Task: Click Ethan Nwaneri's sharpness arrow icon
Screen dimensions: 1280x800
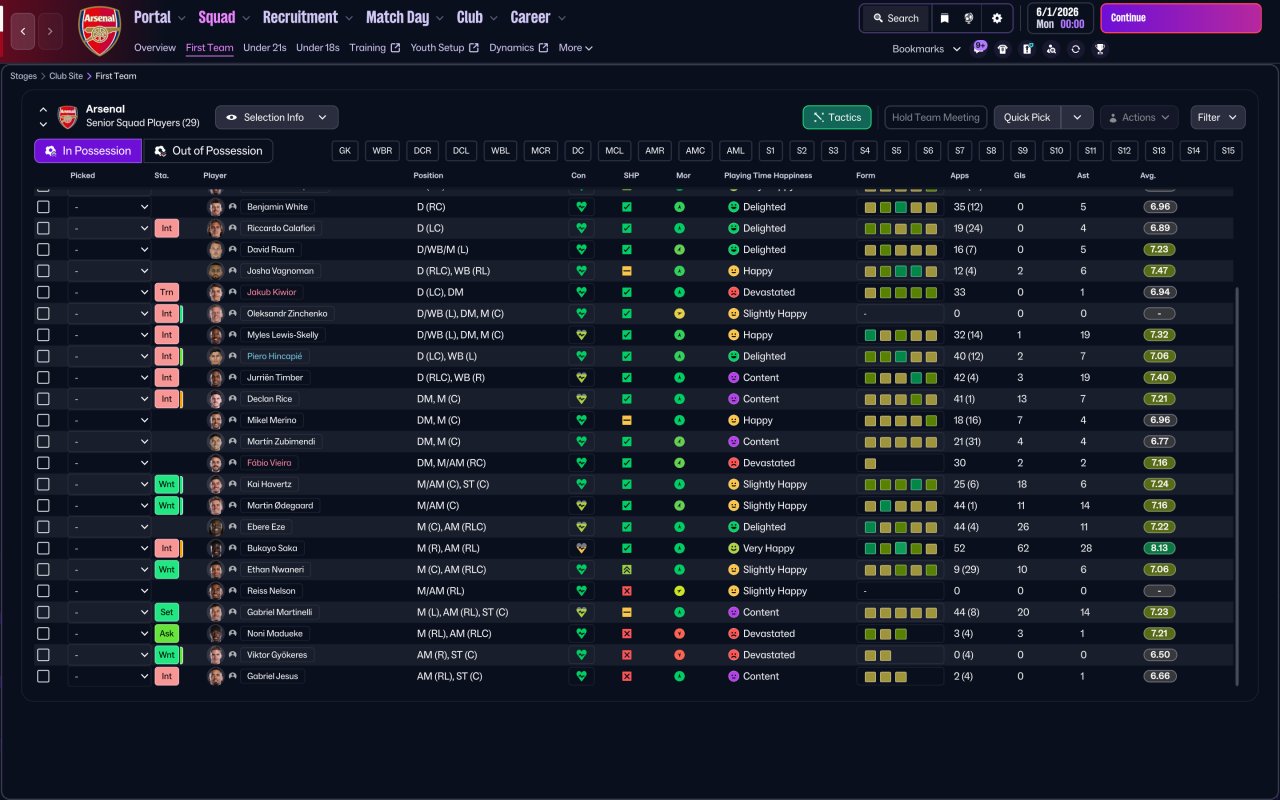Action: [x=627, y=570]
